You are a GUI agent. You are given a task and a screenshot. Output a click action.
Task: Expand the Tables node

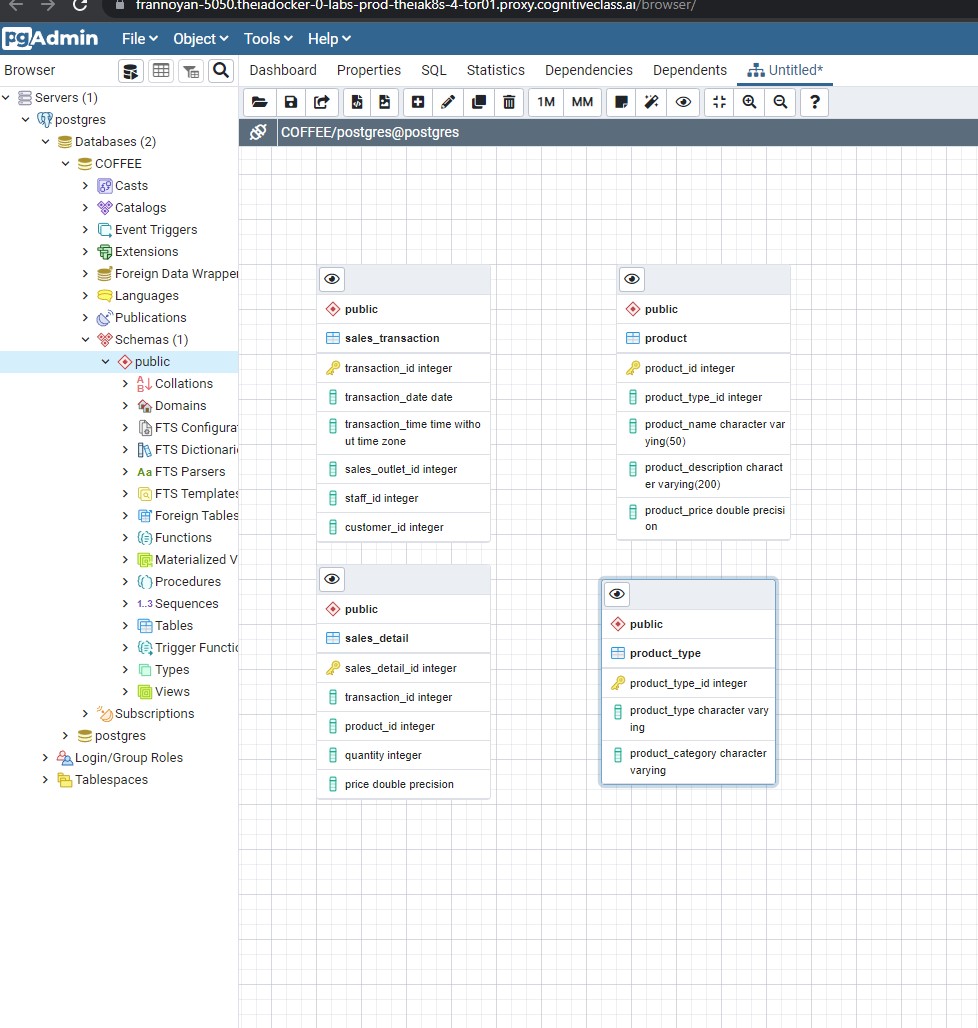[125, 625]
